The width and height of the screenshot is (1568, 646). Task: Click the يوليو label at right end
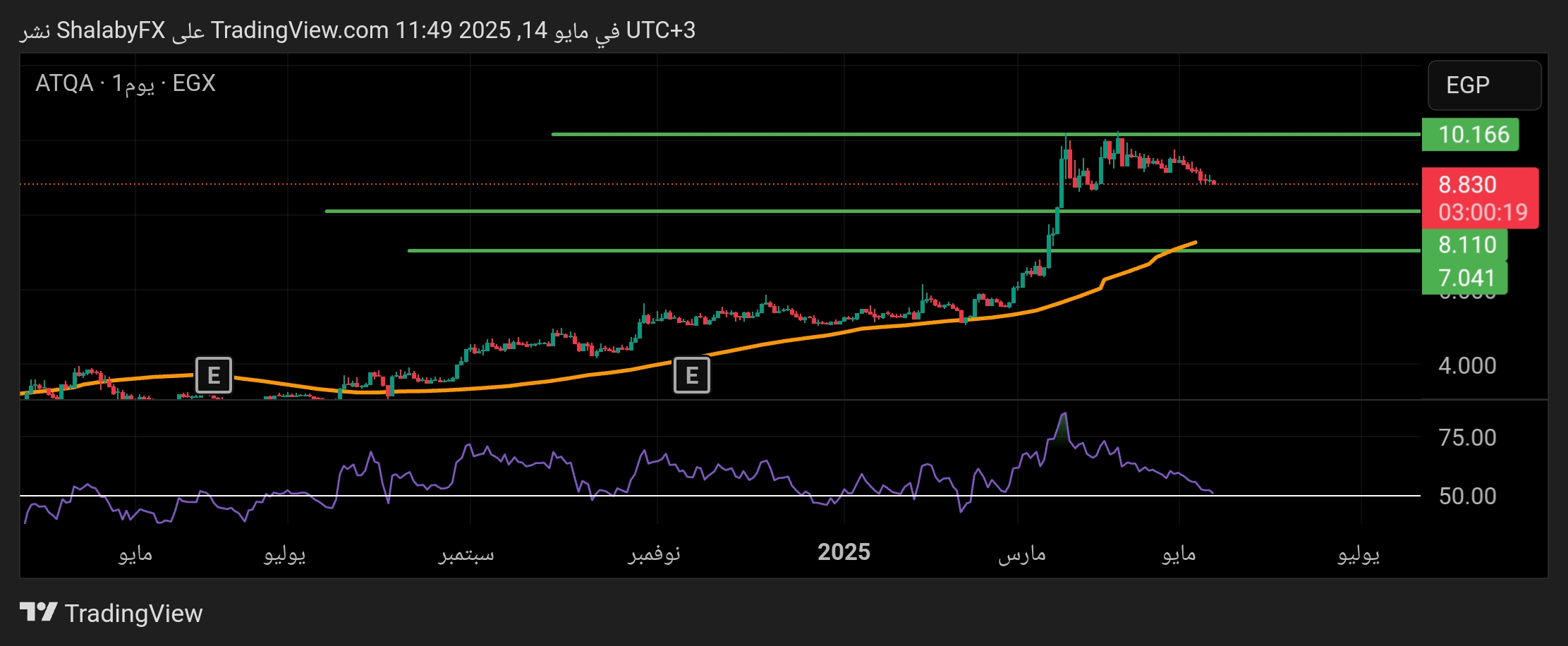1359,554
